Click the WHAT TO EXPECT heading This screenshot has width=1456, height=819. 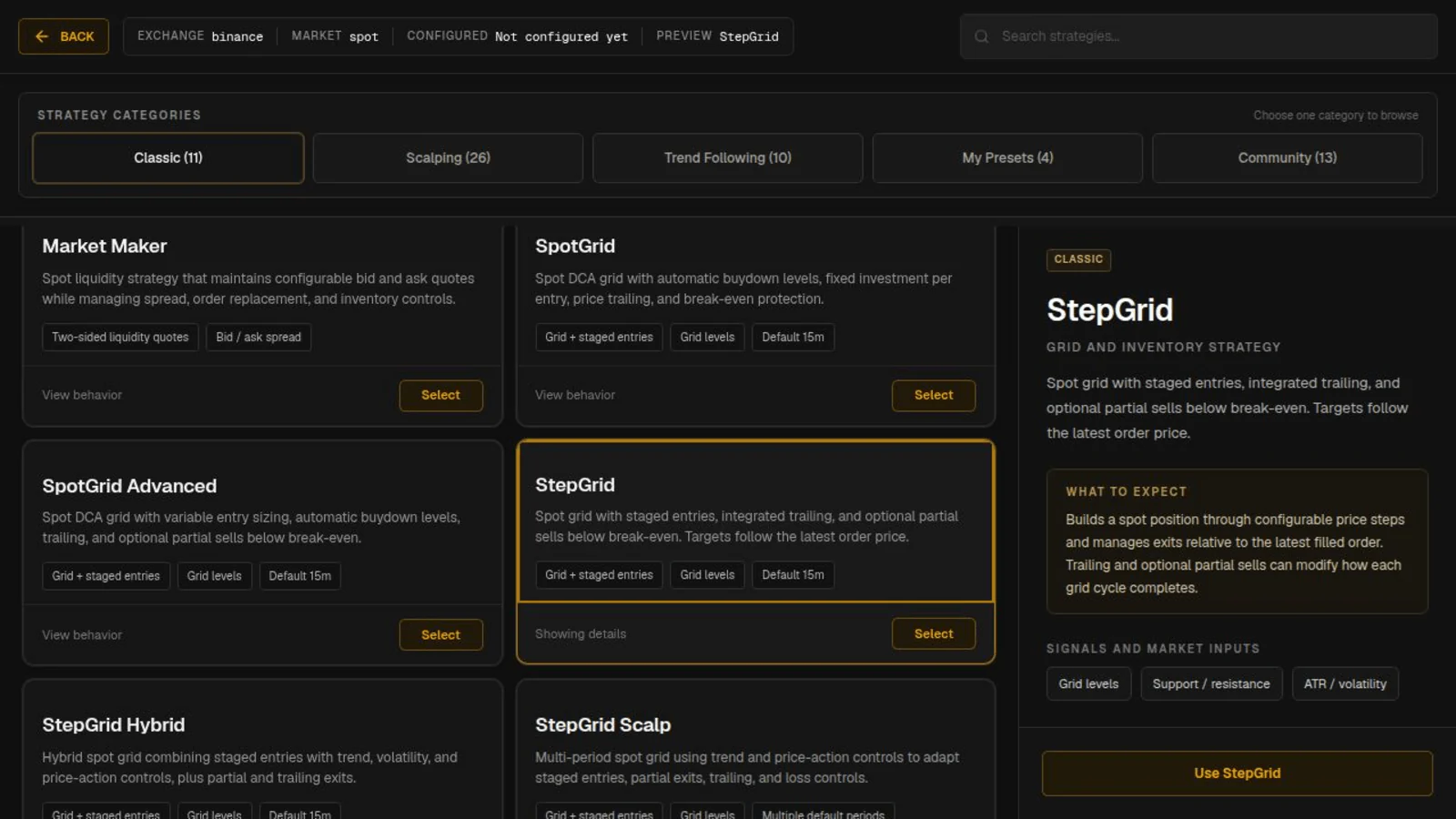click(1127, 491)
